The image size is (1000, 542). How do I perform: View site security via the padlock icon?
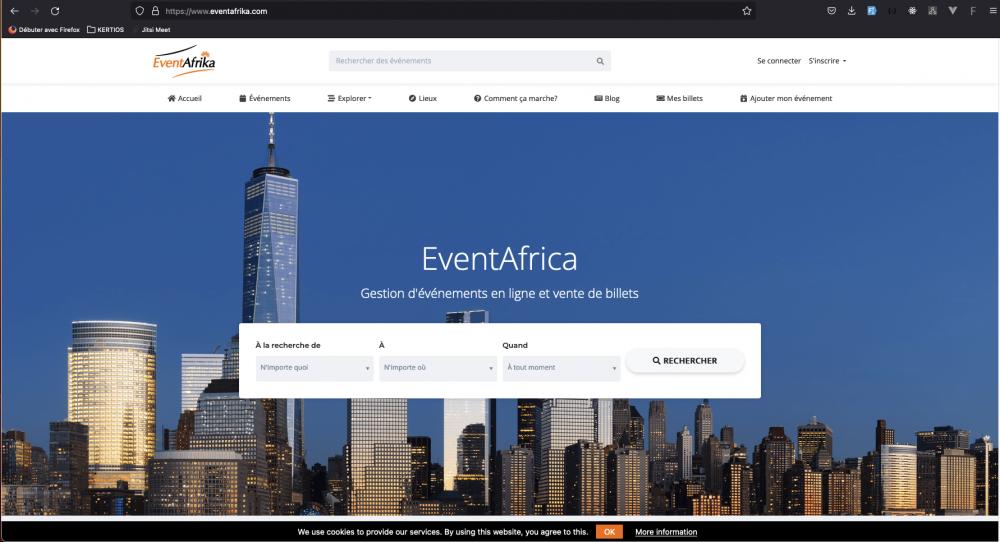[155, 11]
